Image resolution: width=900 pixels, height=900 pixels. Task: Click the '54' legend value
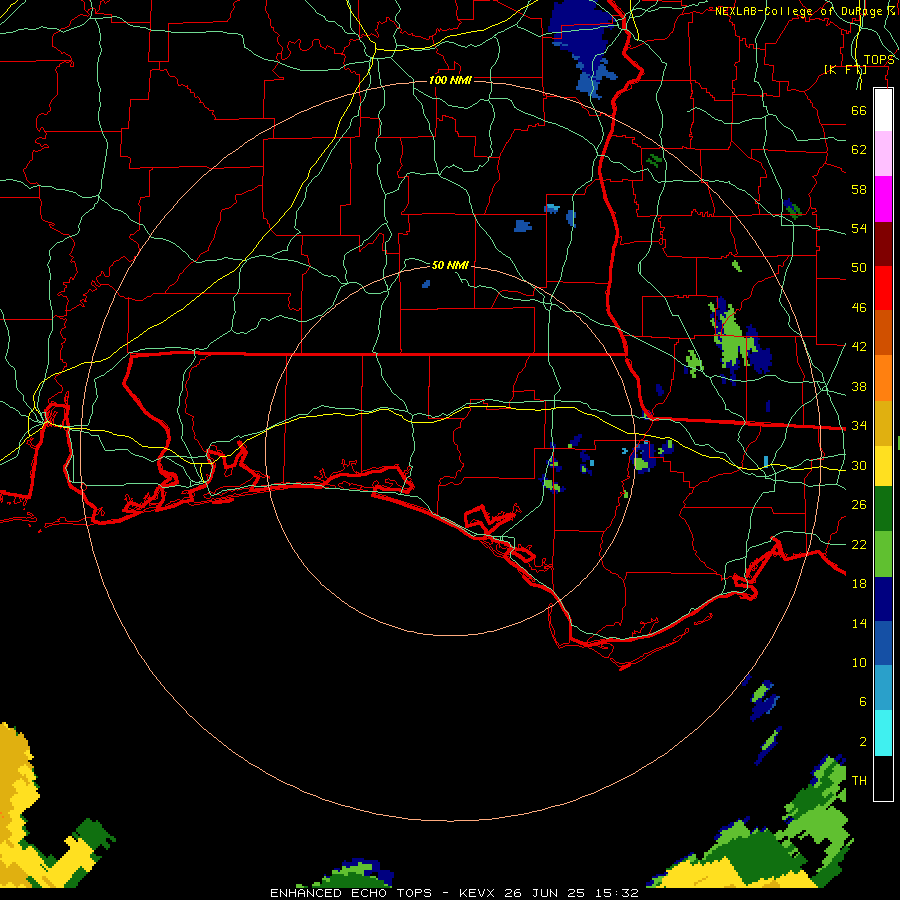(859, 228)
